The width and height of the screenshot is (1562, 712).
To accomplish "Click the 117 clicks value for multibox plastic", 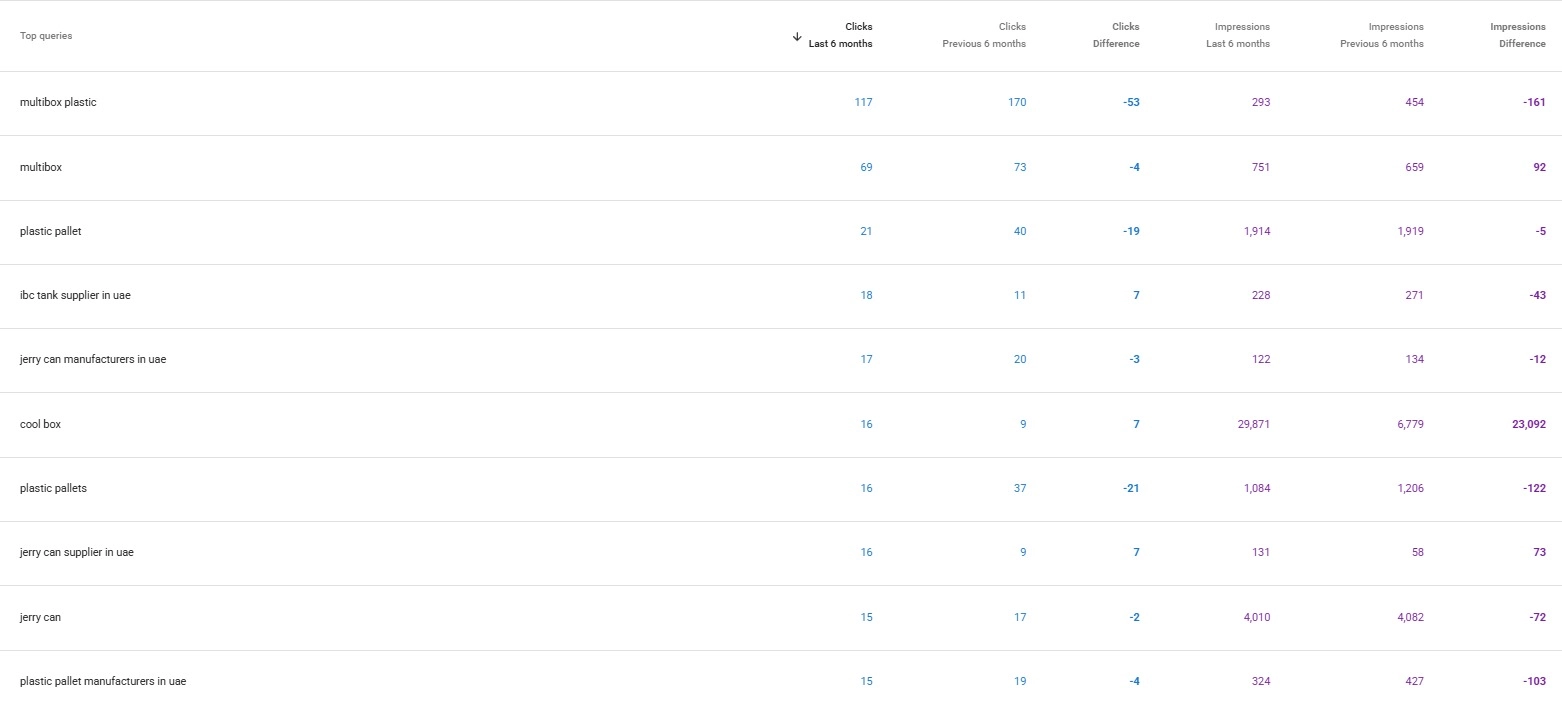I will tap(863, 102).
